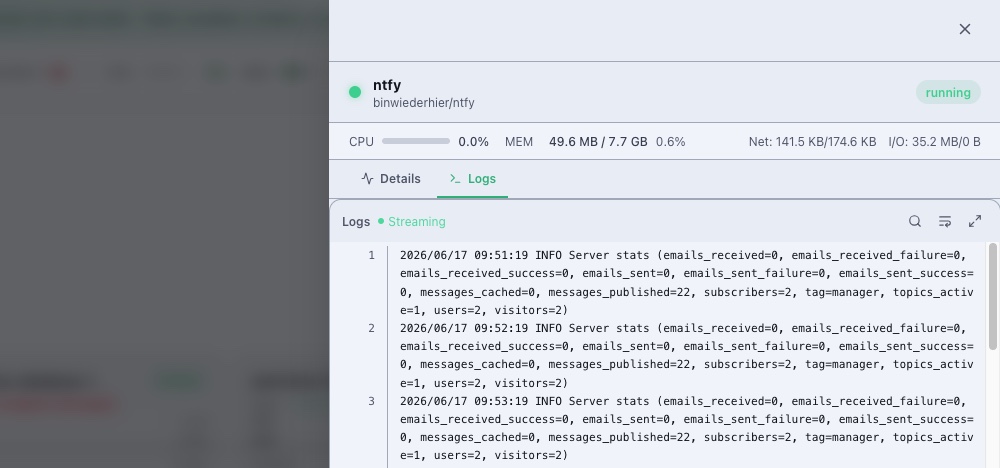Click the ntfy container name heading
Viewport: 1000px width, 468px height.
[387, 85]
